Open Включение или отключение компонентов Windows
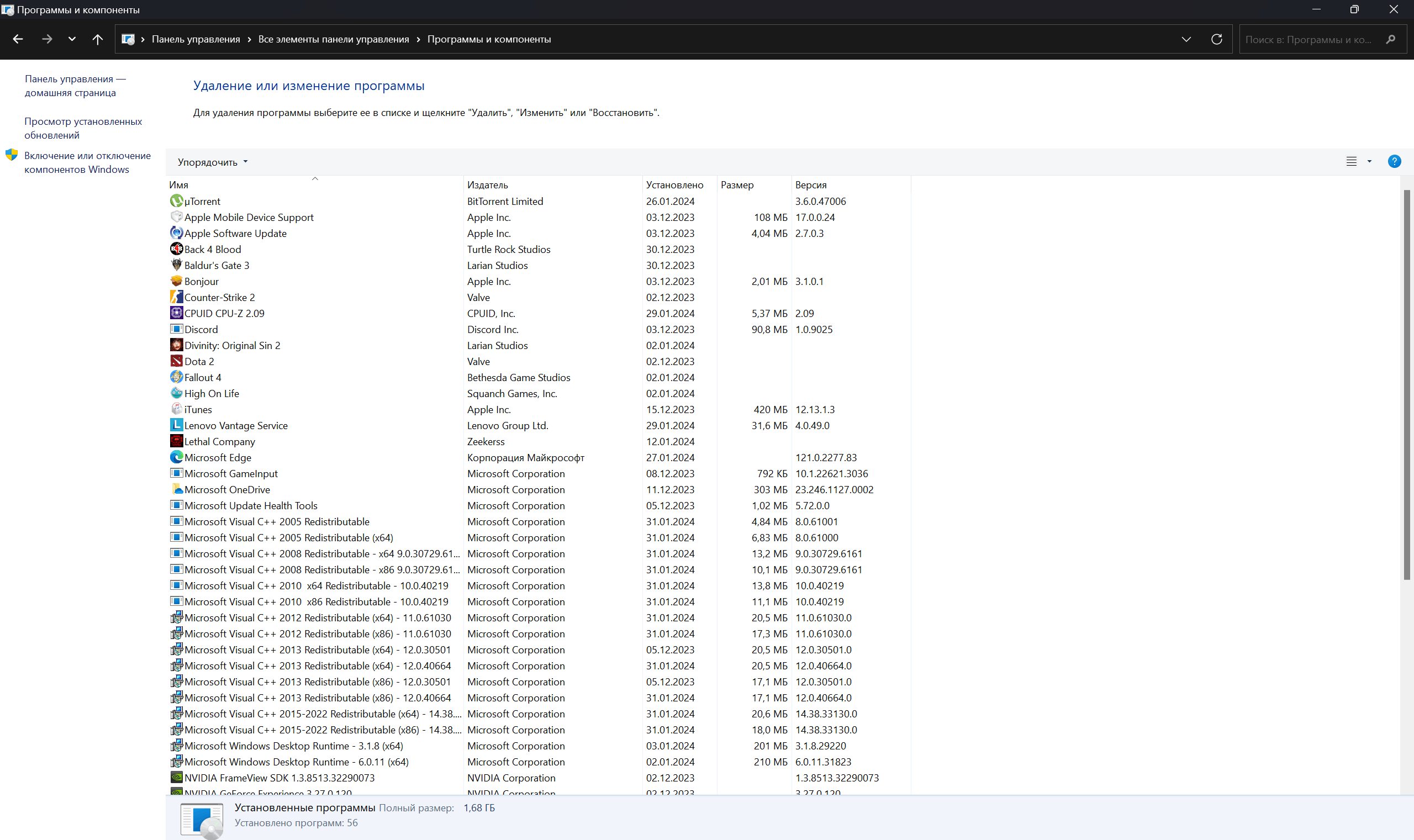Image resolution: width=1414 pixels, height=840 pixels. (x=88, y=162)
